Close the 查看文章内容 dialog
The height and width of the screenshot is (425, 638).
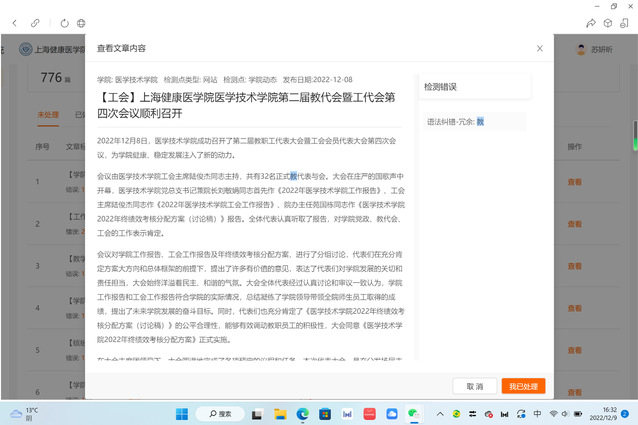click(540, 48)
